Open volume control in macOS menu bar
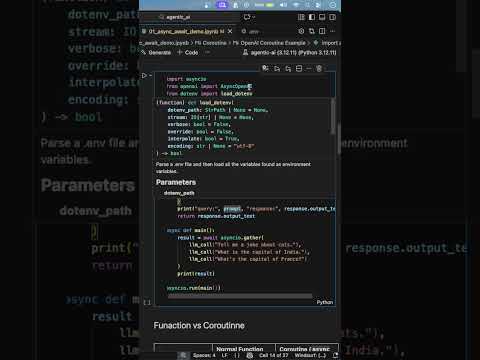 point(283,5)
